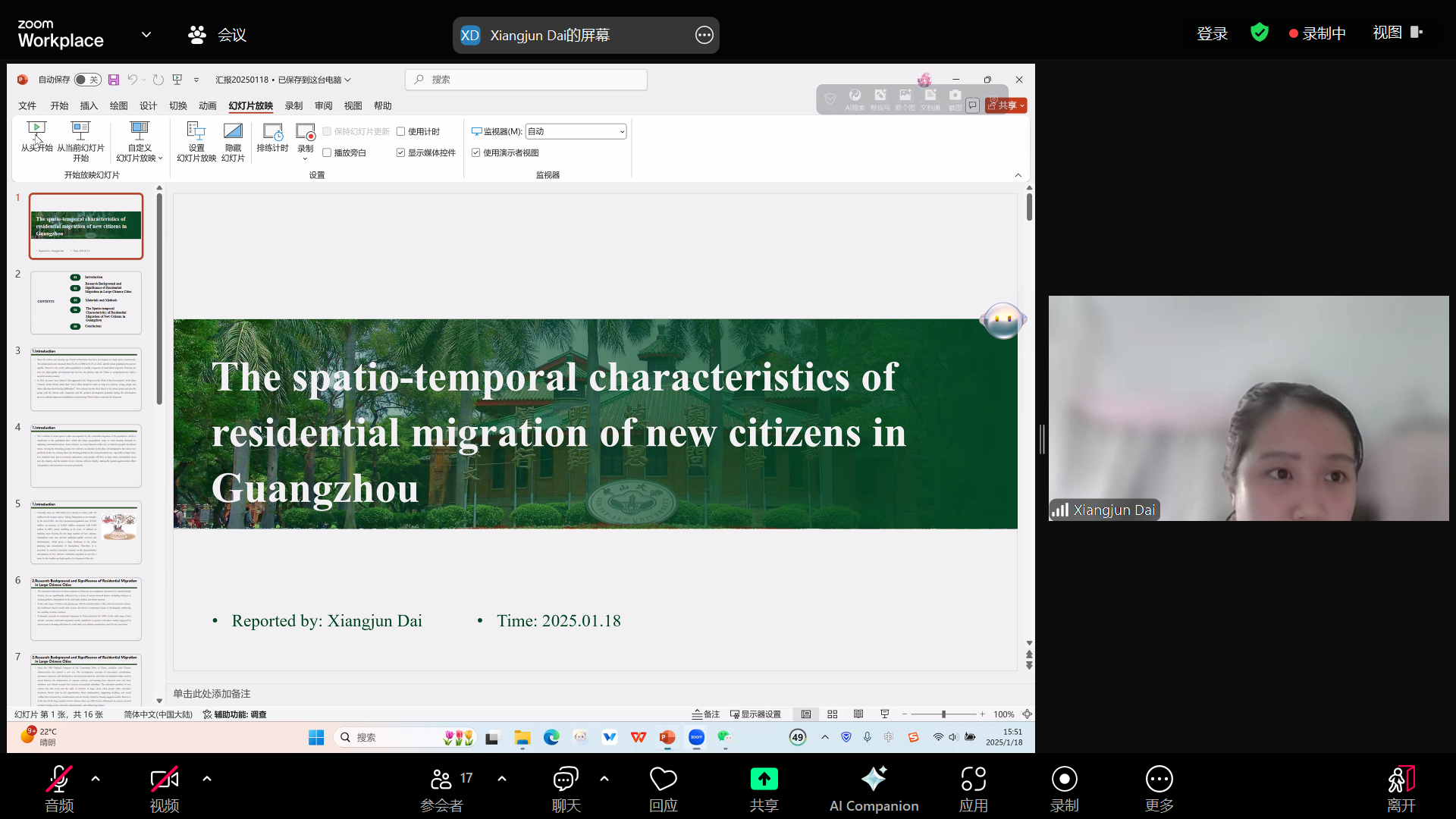Click the comments icon beside 共享
This screenshot has width=1456, height=819.
[x=973, y=105]
